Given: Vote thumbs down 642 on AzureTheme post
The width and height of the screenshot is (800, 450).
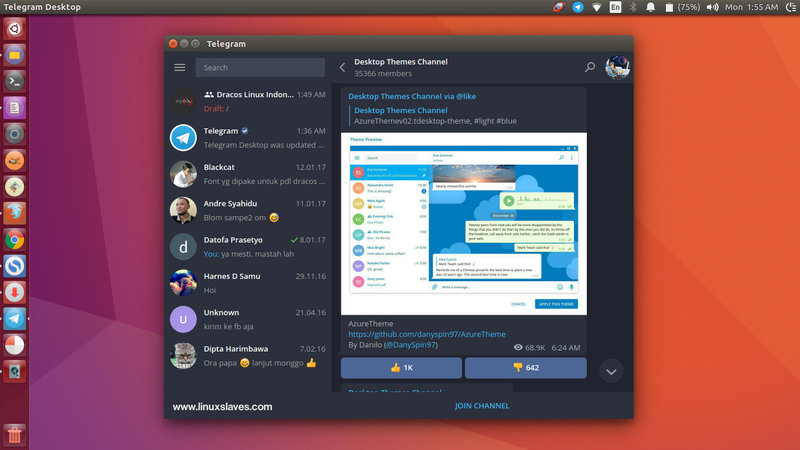Looking at the screenshot, I should (526, 368).
